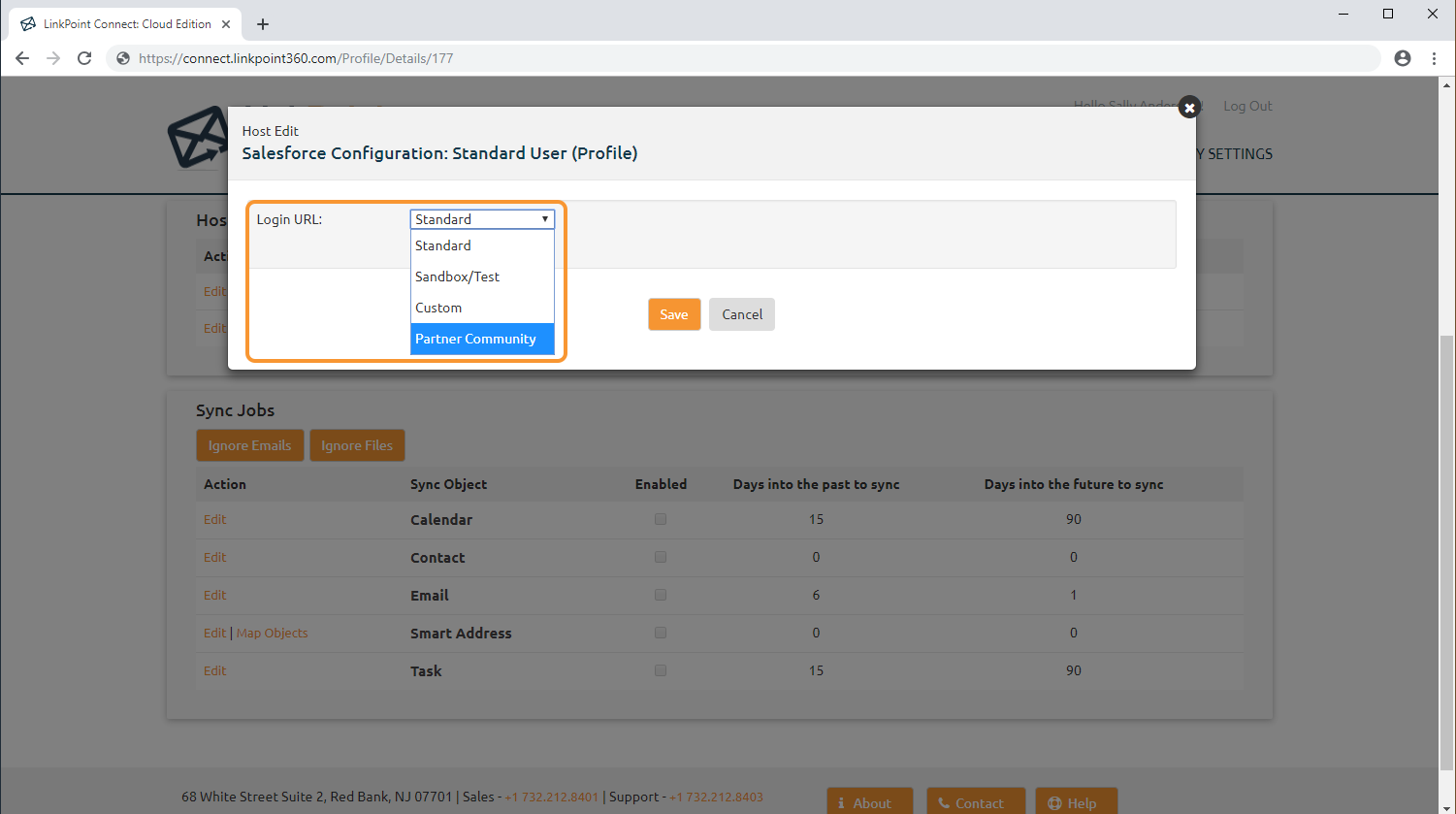
Task: Click Edit link for Calendar row
Action: (214, 519)
